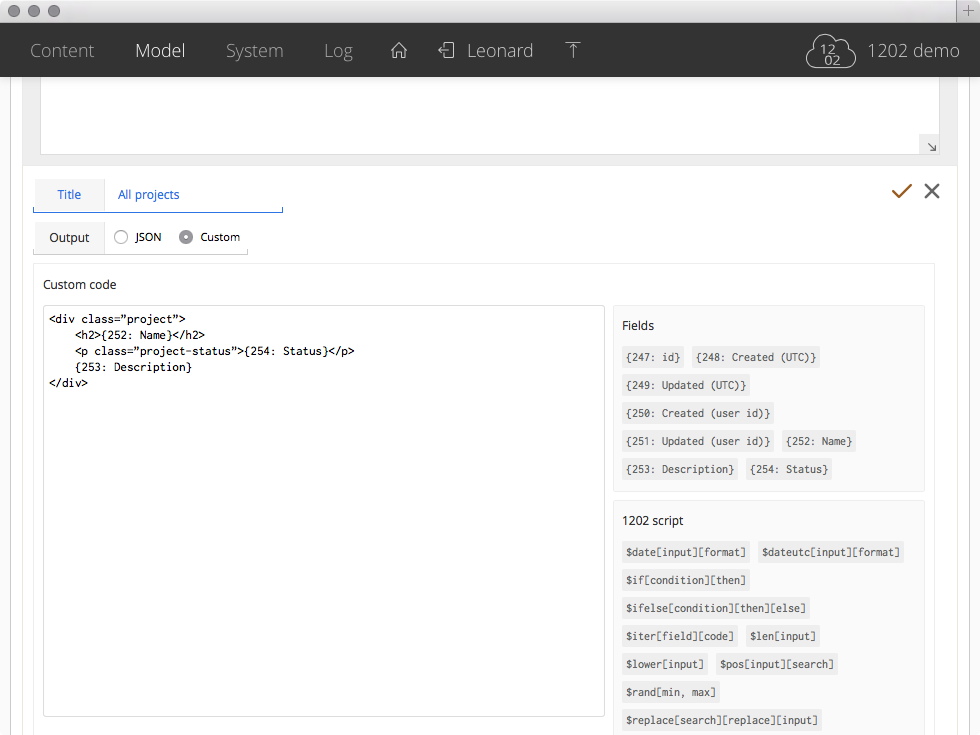Click the upload arrow icon in navbar
Screen dimensions: 980x735
click(x=573, y=51)
